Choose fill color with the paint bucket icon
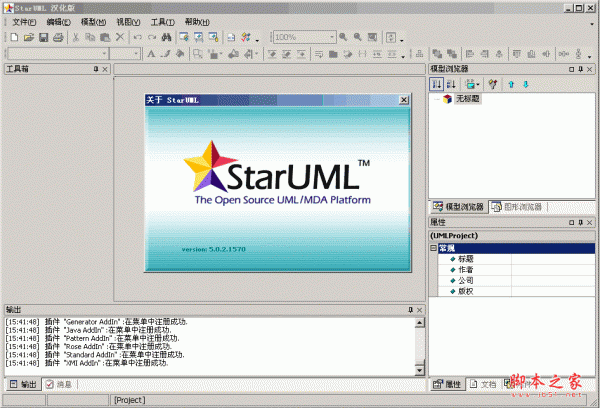 point(180,54)
